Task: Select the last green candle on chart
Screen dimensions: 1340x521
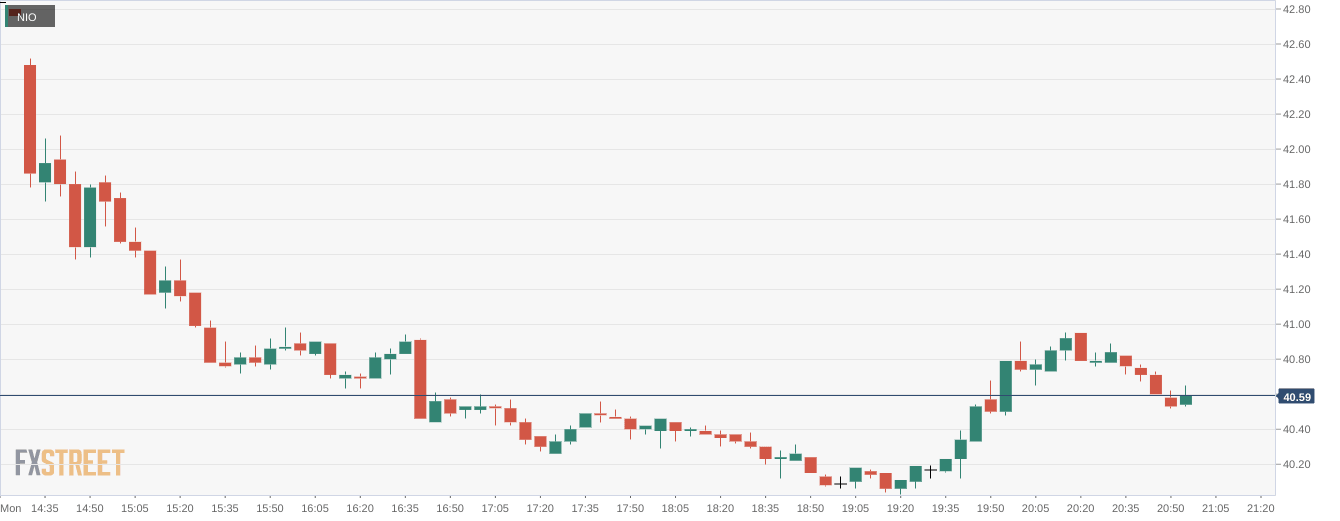Action: 1186,400
